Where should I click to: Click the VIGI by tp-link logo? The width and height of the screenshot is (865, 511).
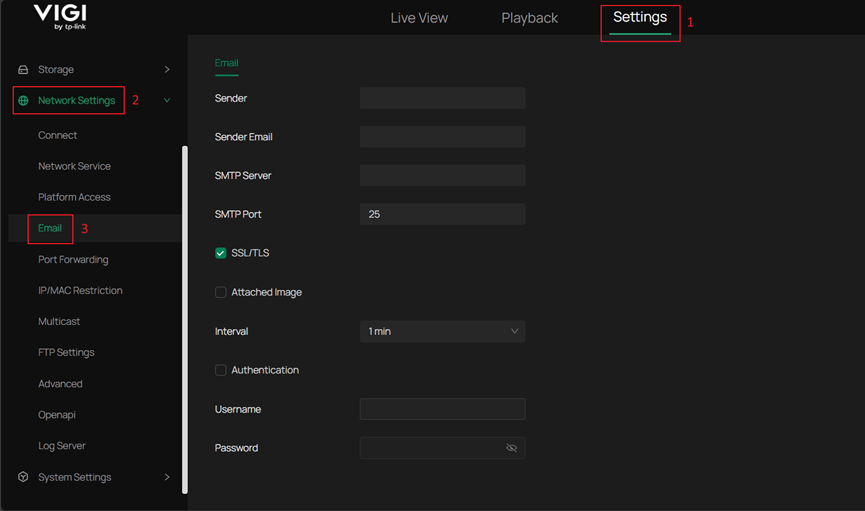[59, 17]
